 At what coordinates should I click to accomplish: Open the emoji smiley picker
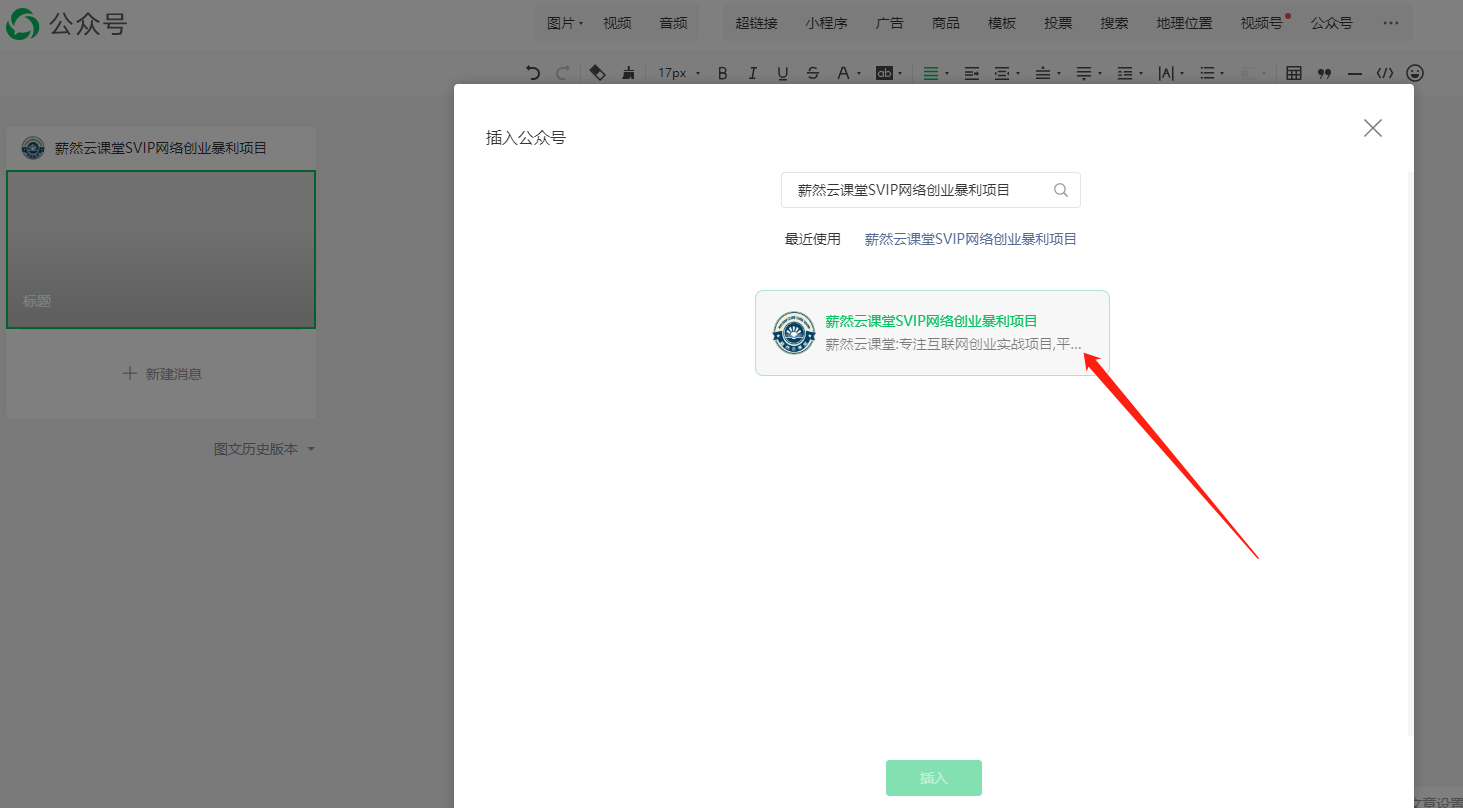pos(1415,73)
